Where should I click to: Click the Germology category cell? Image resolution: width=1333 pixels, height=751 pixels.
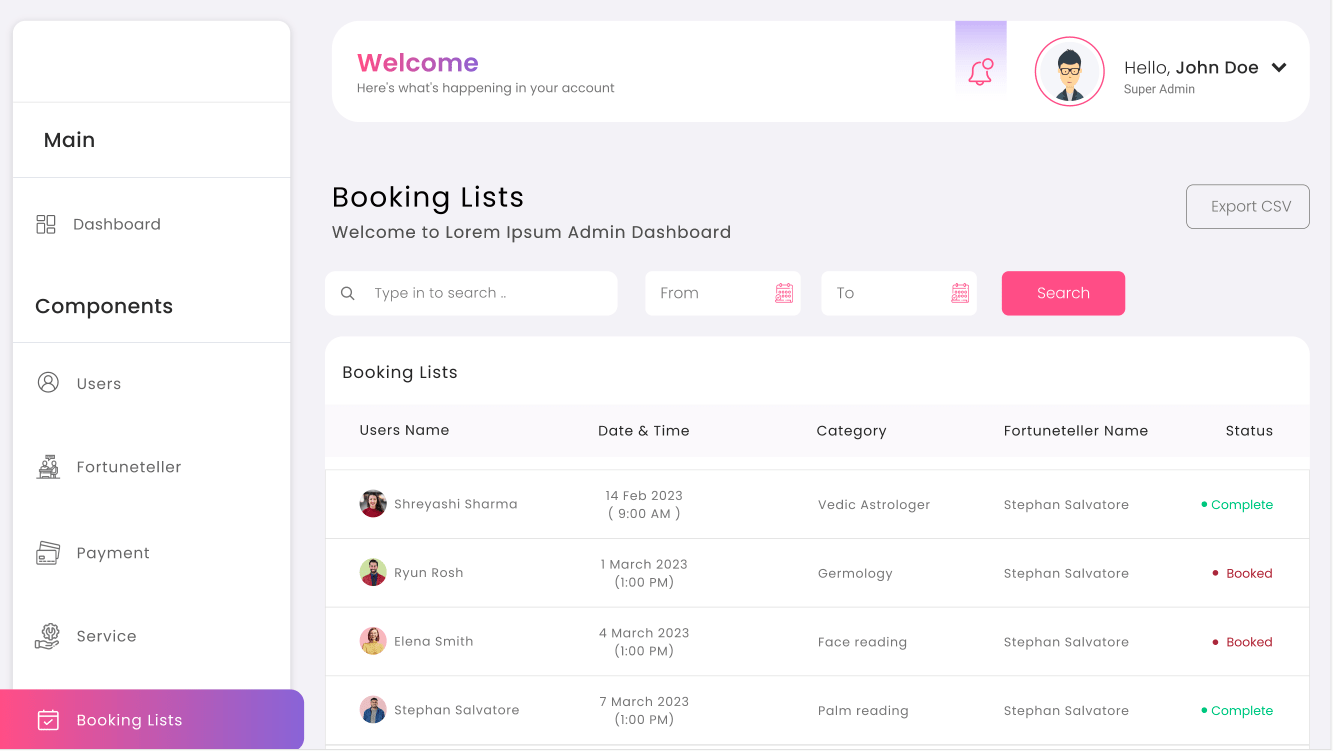(x=855, y=574)
